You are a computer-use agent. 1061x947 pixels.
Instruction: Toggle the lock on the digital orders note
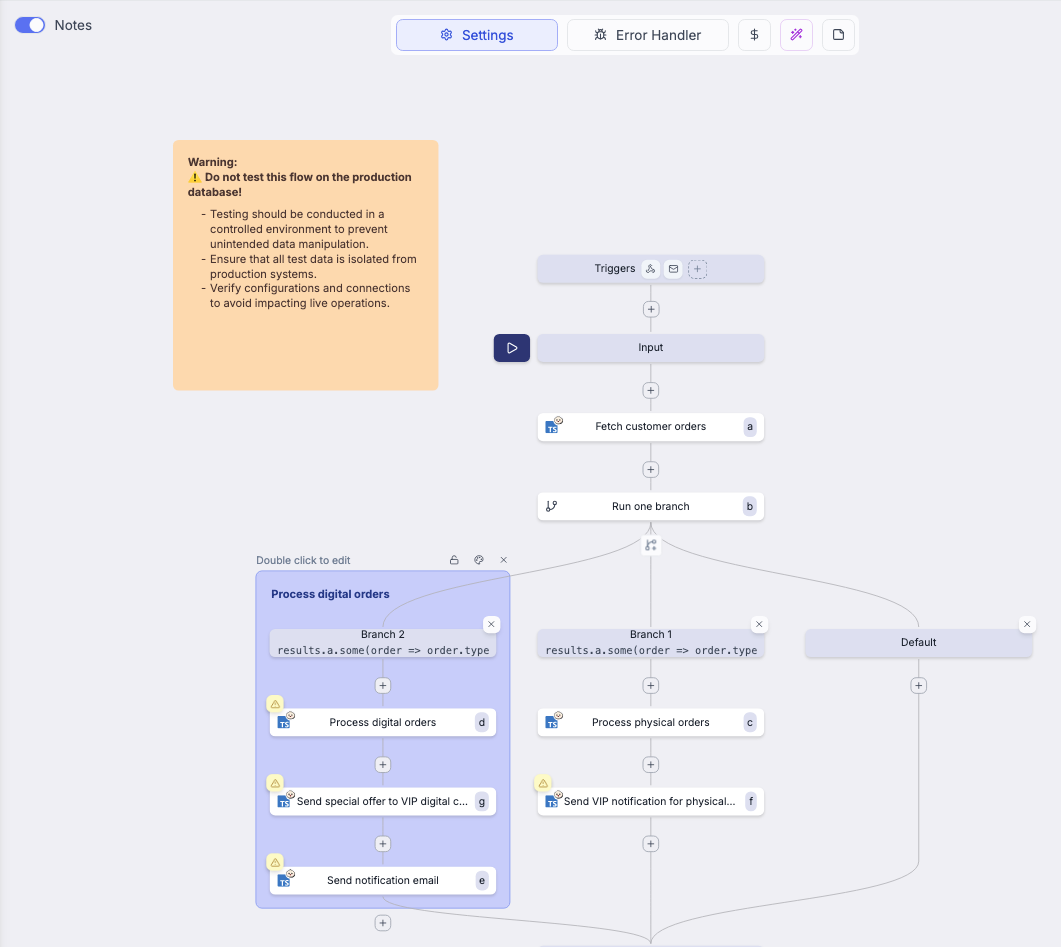[454, 560]
